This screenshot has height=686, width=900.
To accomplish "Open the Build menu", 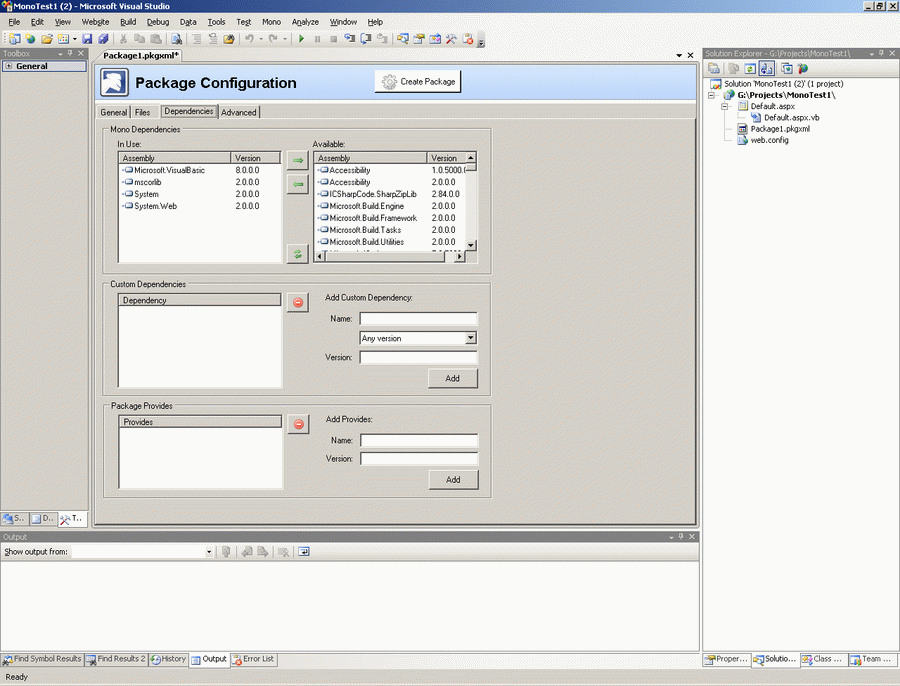I will click(x=128, y=22).
